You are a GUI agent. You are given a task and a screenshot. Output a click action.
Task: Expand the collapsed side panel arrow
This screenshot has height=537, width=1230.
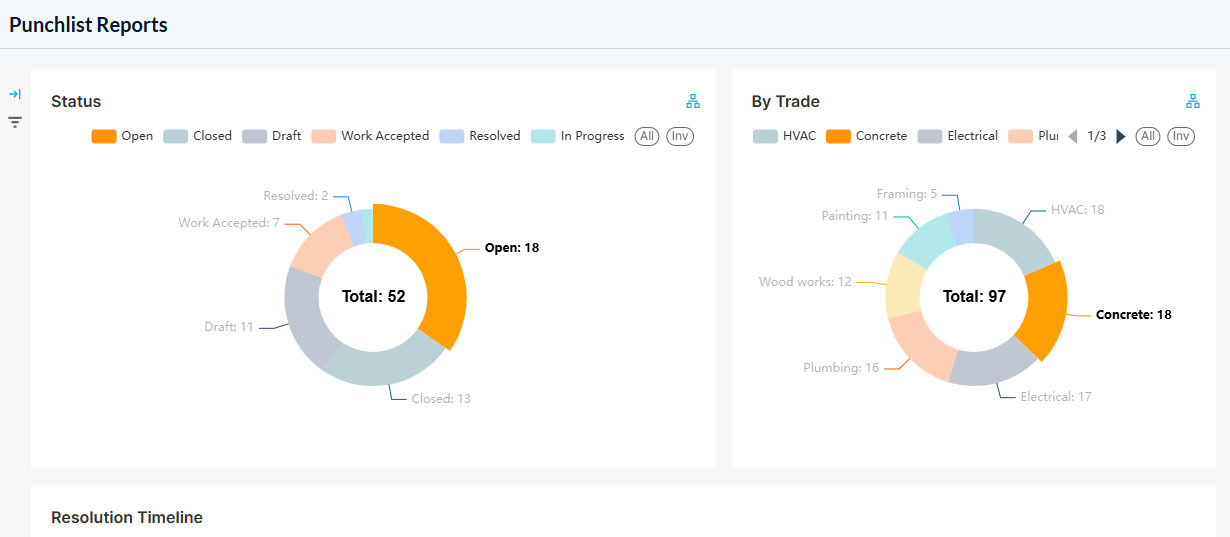click(x=15, y=94)
